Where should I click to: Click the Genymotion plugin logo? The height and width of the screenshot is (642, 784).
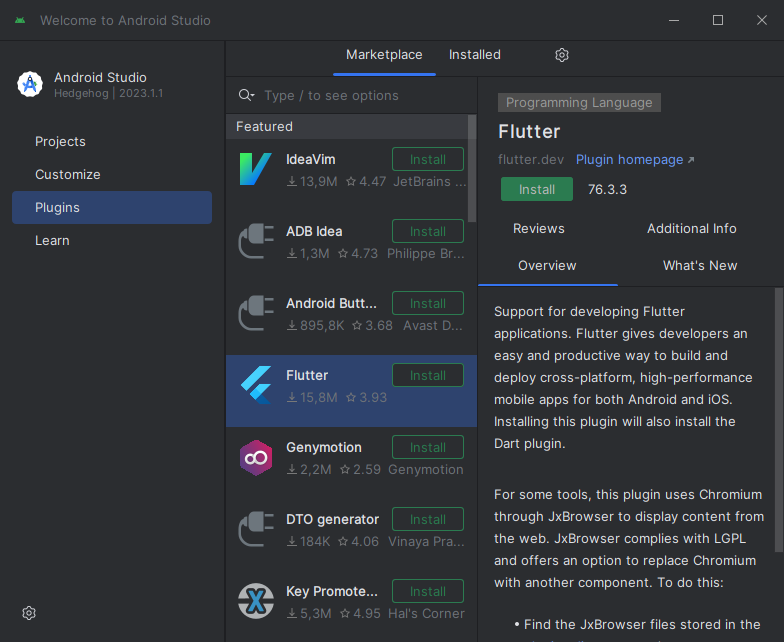tap(256, 458)
